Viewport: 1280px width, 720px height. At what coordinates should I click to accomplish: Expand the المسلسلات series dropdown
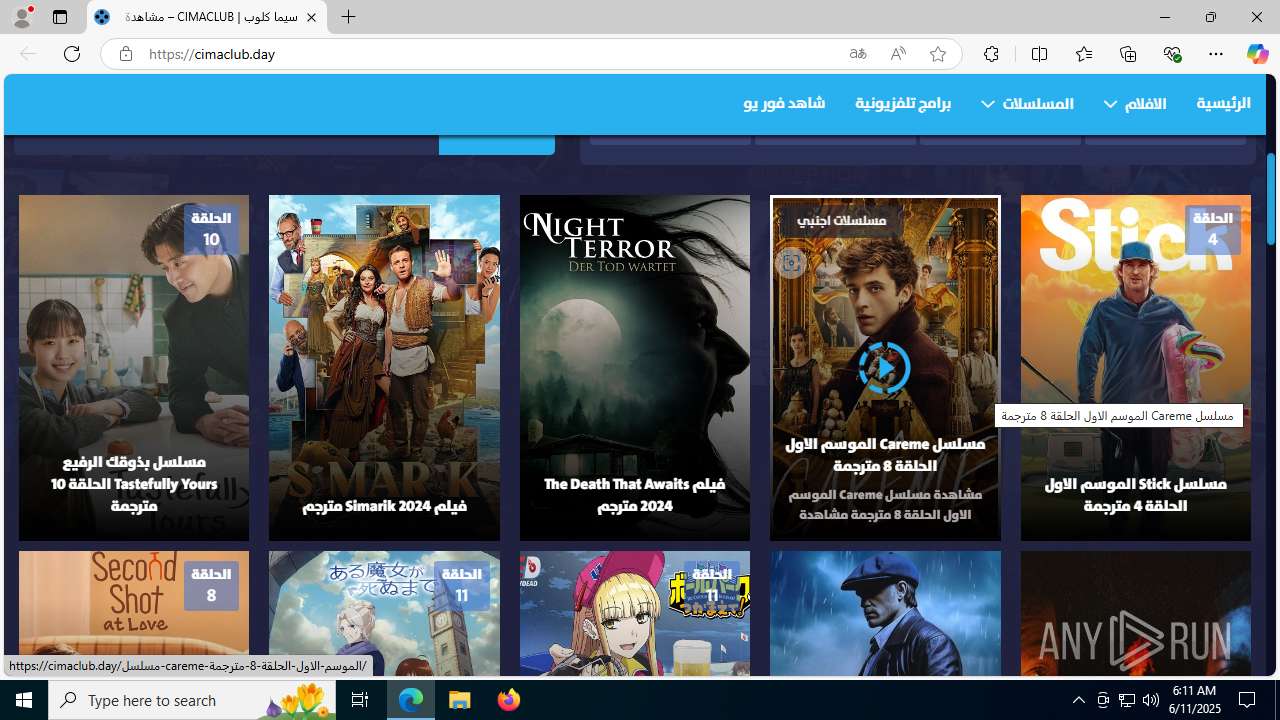coord(1027,104)
